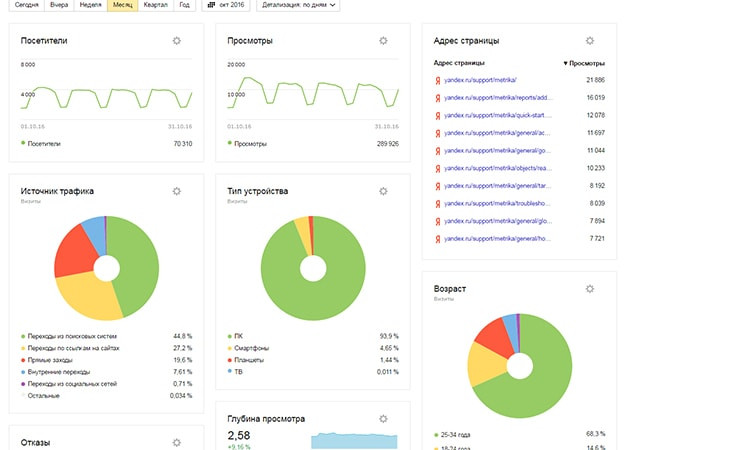Open settings gear of Посетители widget
Image resolution: width=750 pixels, height=450 pixels.
pos(177,41)
